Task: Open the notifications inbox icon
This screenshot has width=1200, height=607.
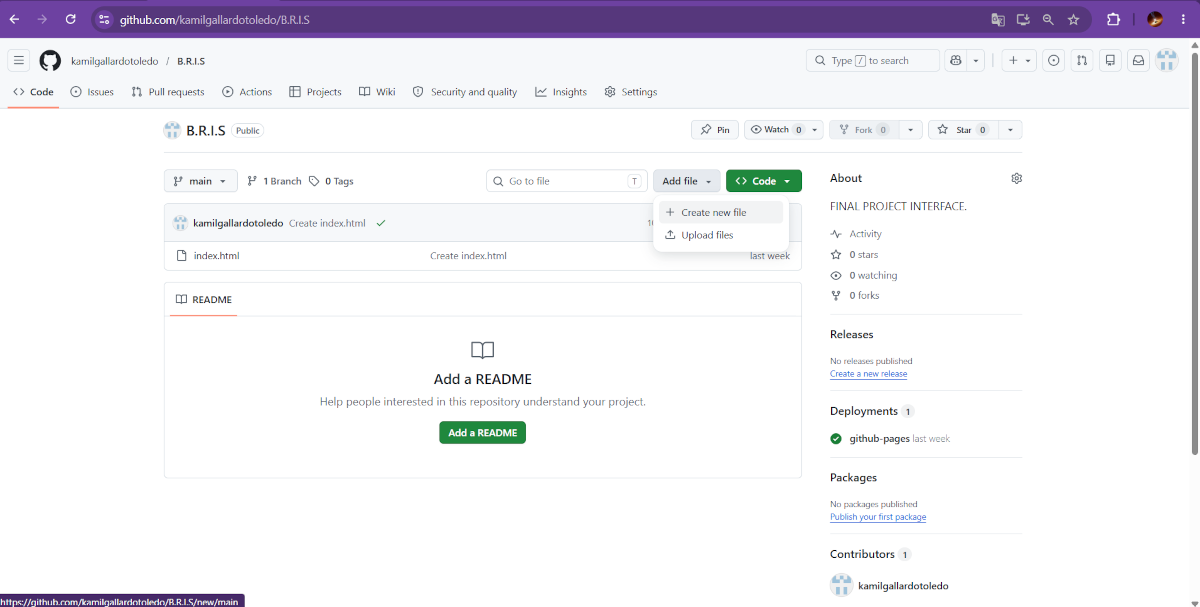Action: pos(1138,61)
